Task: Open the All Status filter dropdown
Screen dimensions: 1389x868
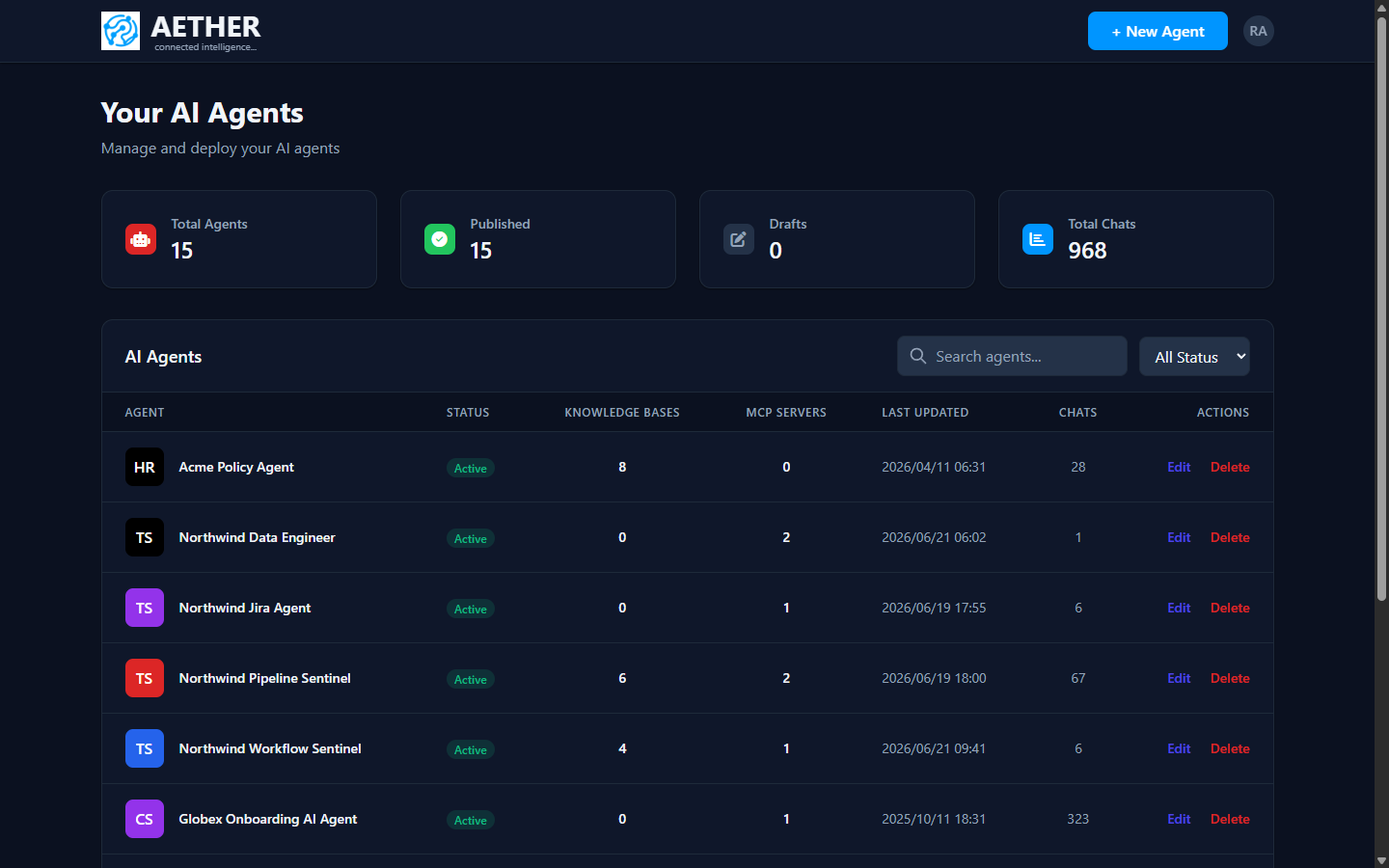Action: point(1194,357)
